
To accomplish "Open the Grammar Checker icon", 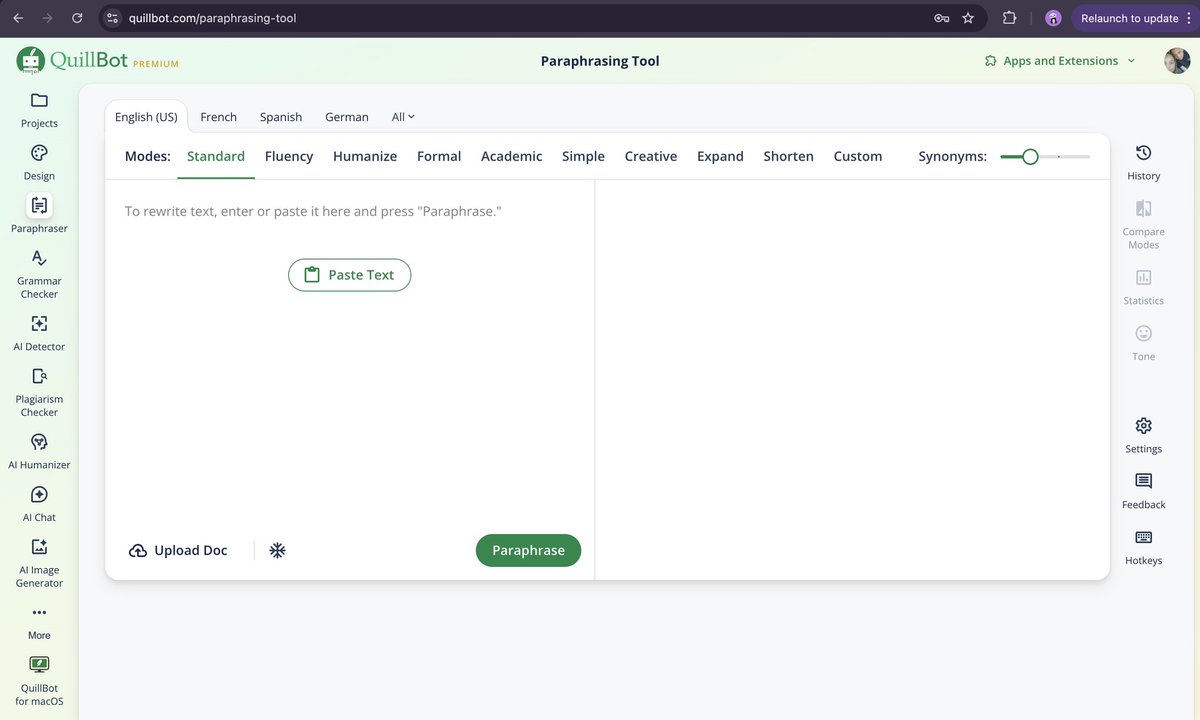I will 39,258.
